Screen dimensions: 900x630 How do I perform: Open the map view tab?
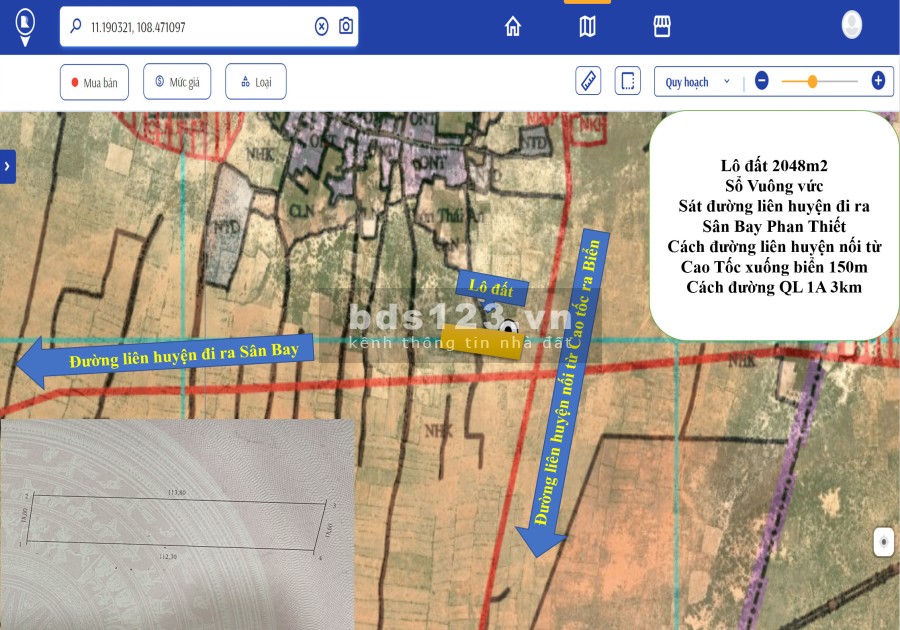coord(587,26)
